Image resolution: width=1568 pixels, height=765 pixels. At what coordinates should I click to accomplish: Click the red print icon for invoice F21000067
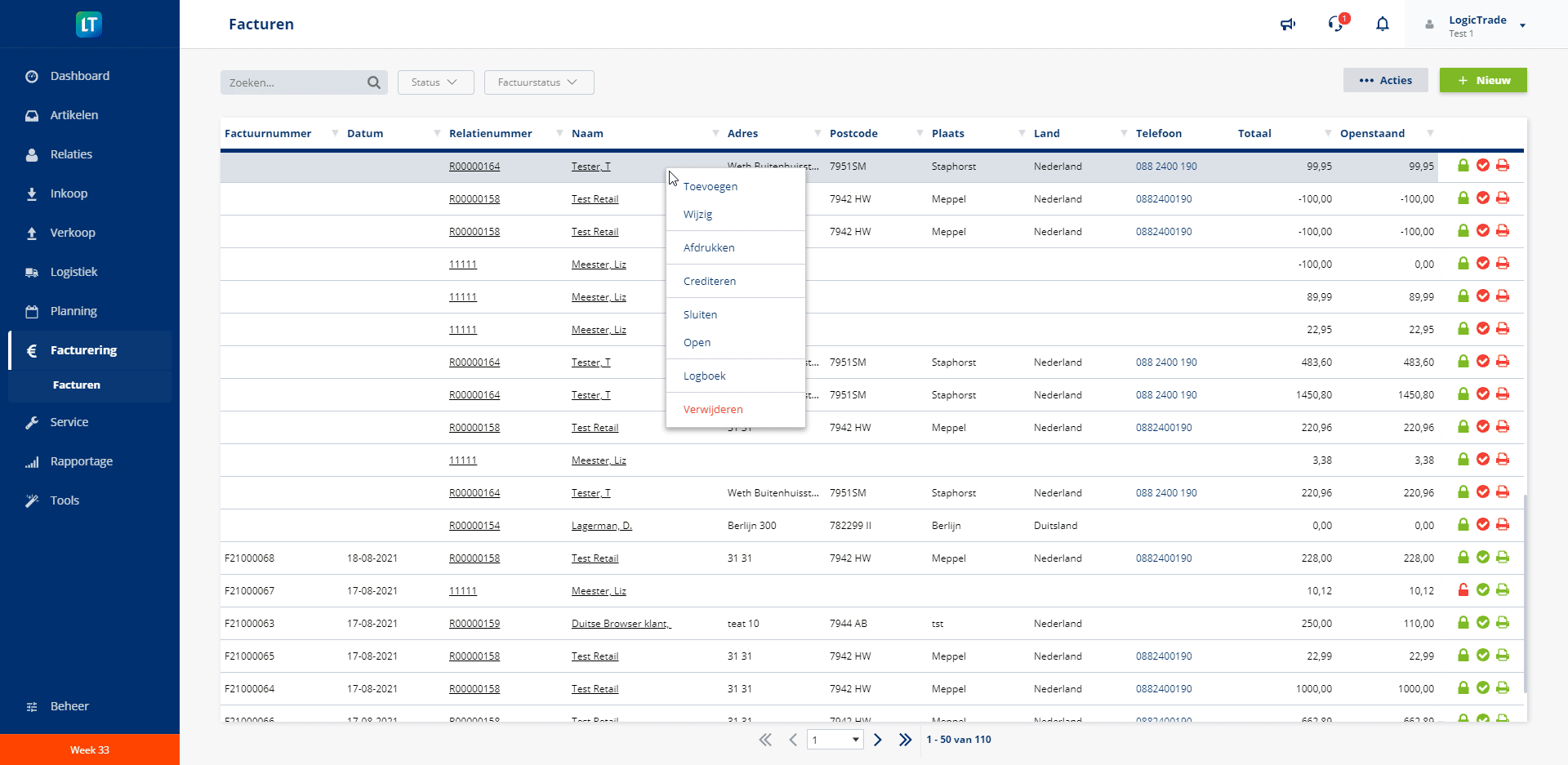(1503, 590)
